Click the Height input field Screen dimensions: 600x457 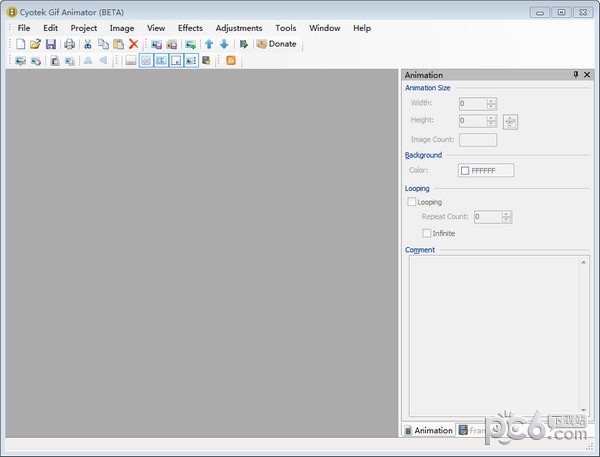coord(473,121)
